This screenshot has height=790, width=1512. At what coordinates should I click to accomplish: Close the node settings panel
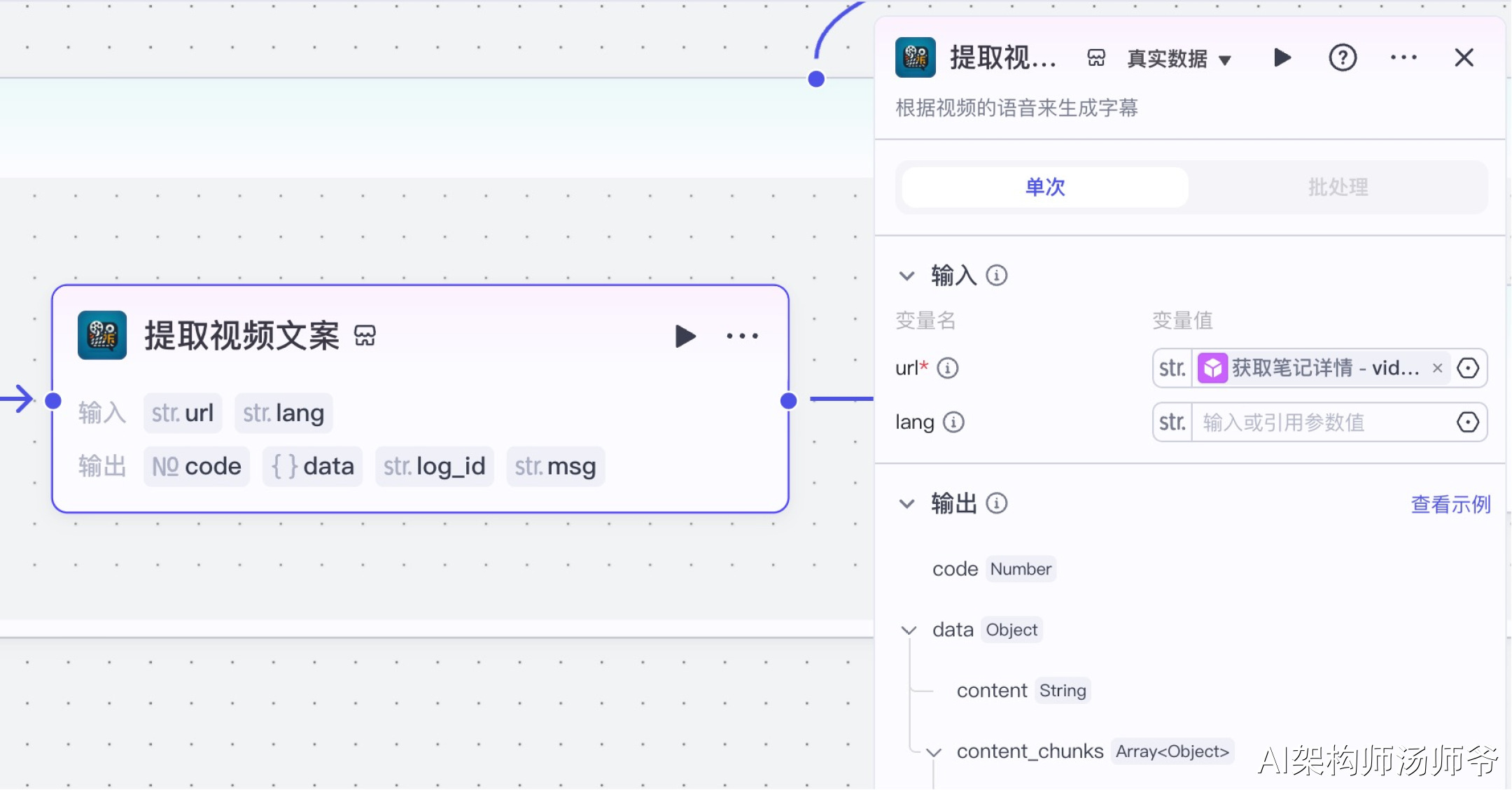(1464, 58)
